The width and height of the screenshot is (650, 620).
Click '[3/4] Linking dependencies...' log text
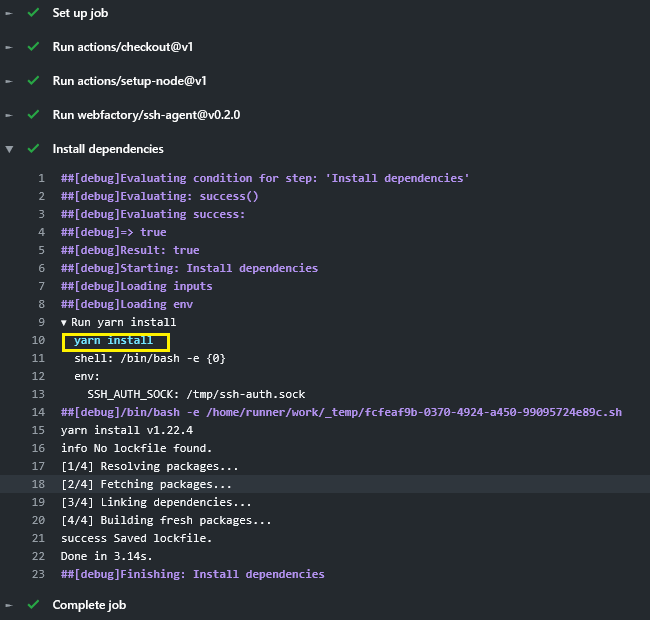click(x=156, y=502)
